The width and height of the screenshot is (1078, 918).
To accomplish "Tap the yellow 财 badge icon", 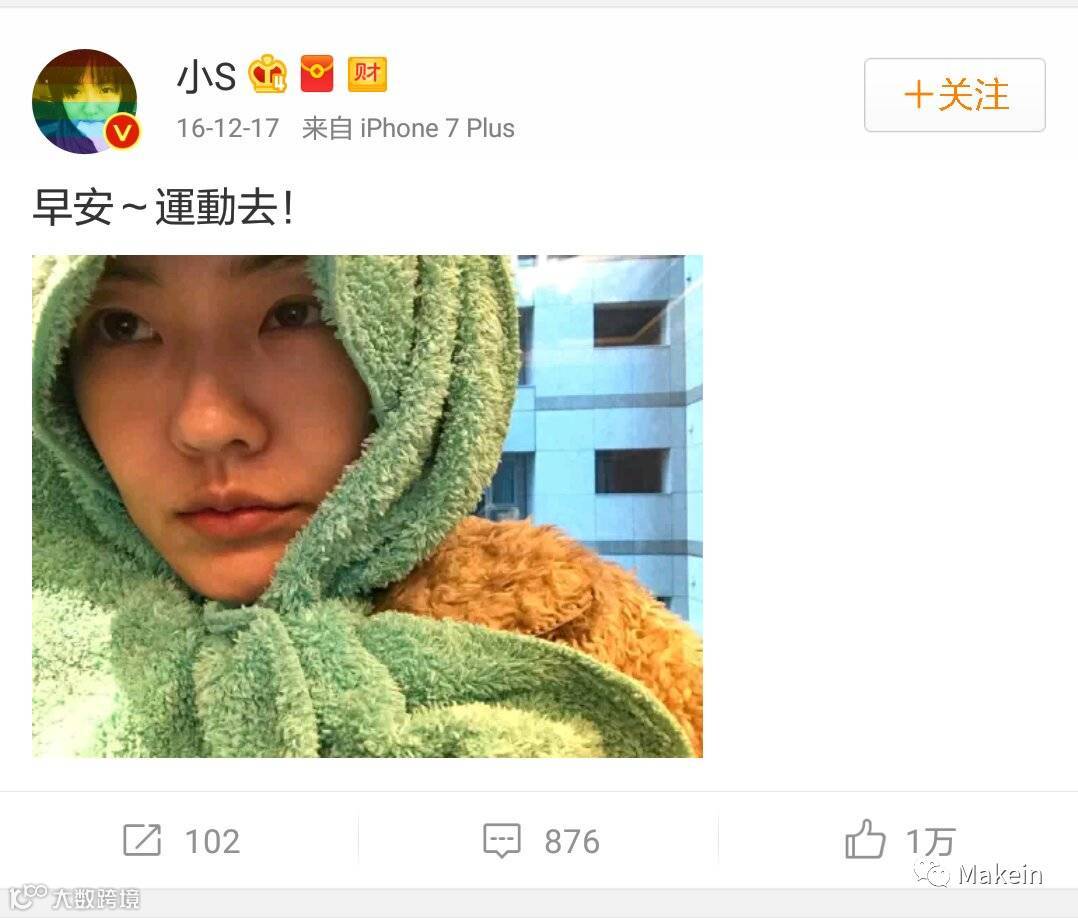I will pyautogui.click(x=367, y=74).
